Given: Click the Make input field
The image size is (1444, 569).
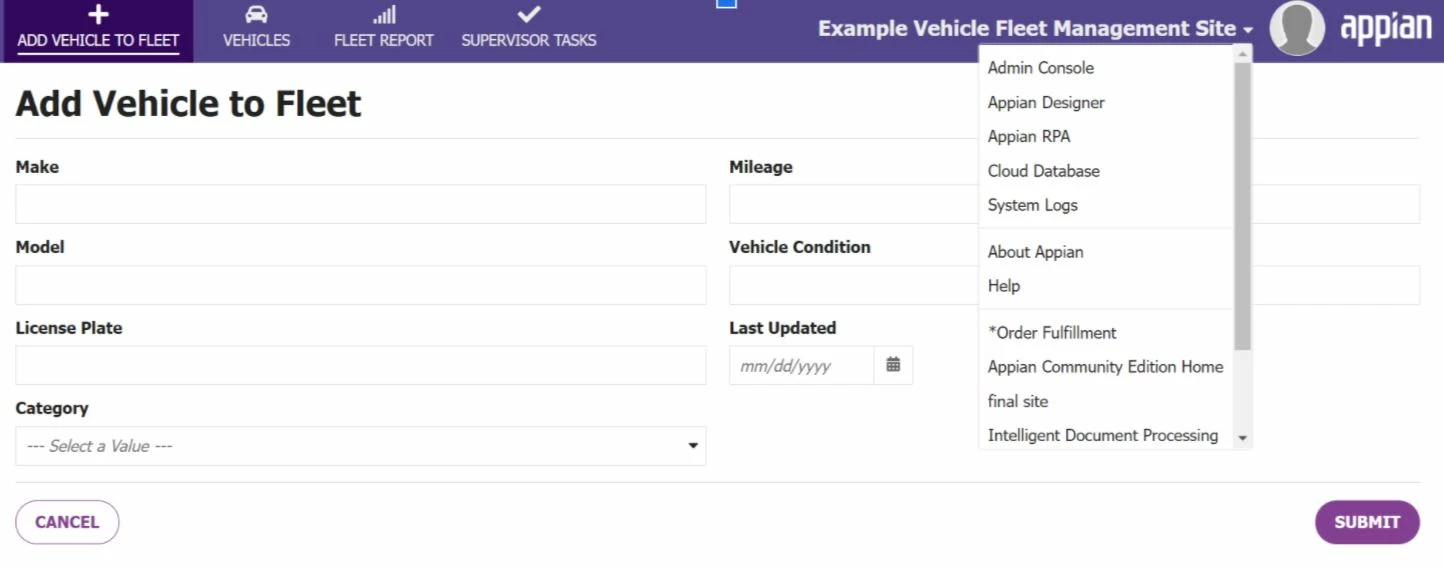Looking at the screenshot, I should pos(360,204).
